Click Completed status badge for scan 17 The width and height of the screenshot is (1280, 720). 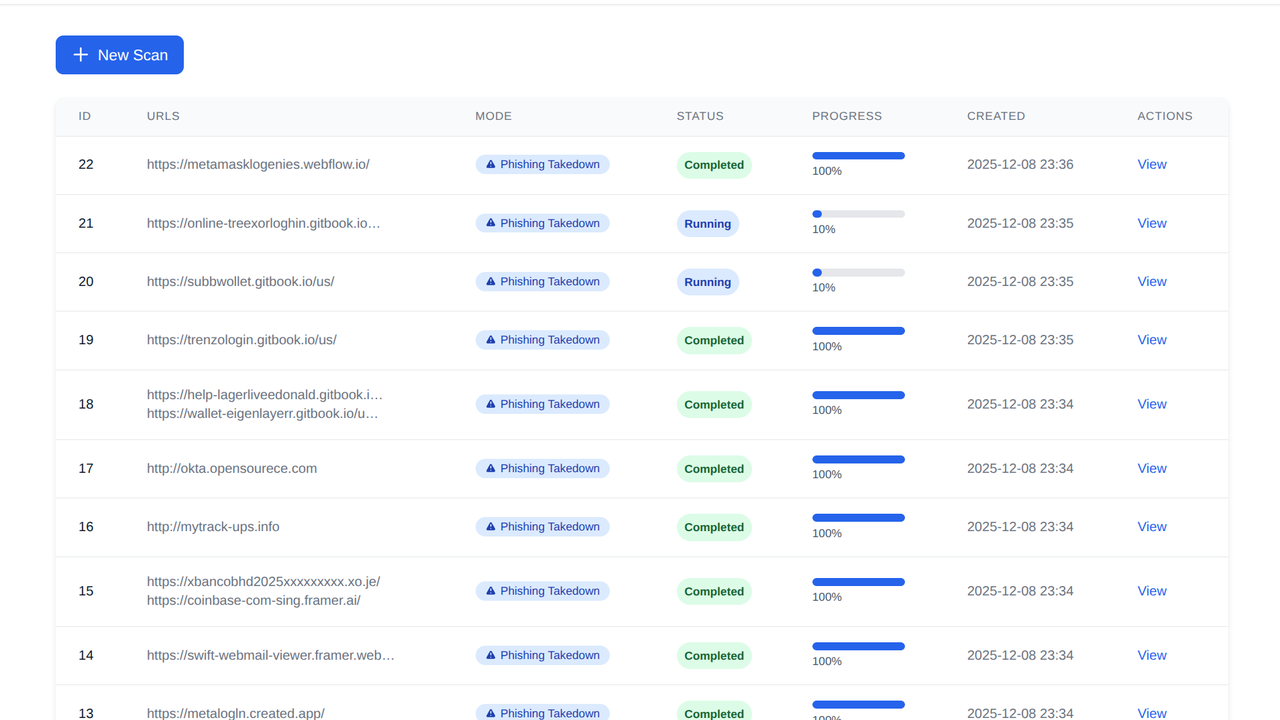coord(714,469)
